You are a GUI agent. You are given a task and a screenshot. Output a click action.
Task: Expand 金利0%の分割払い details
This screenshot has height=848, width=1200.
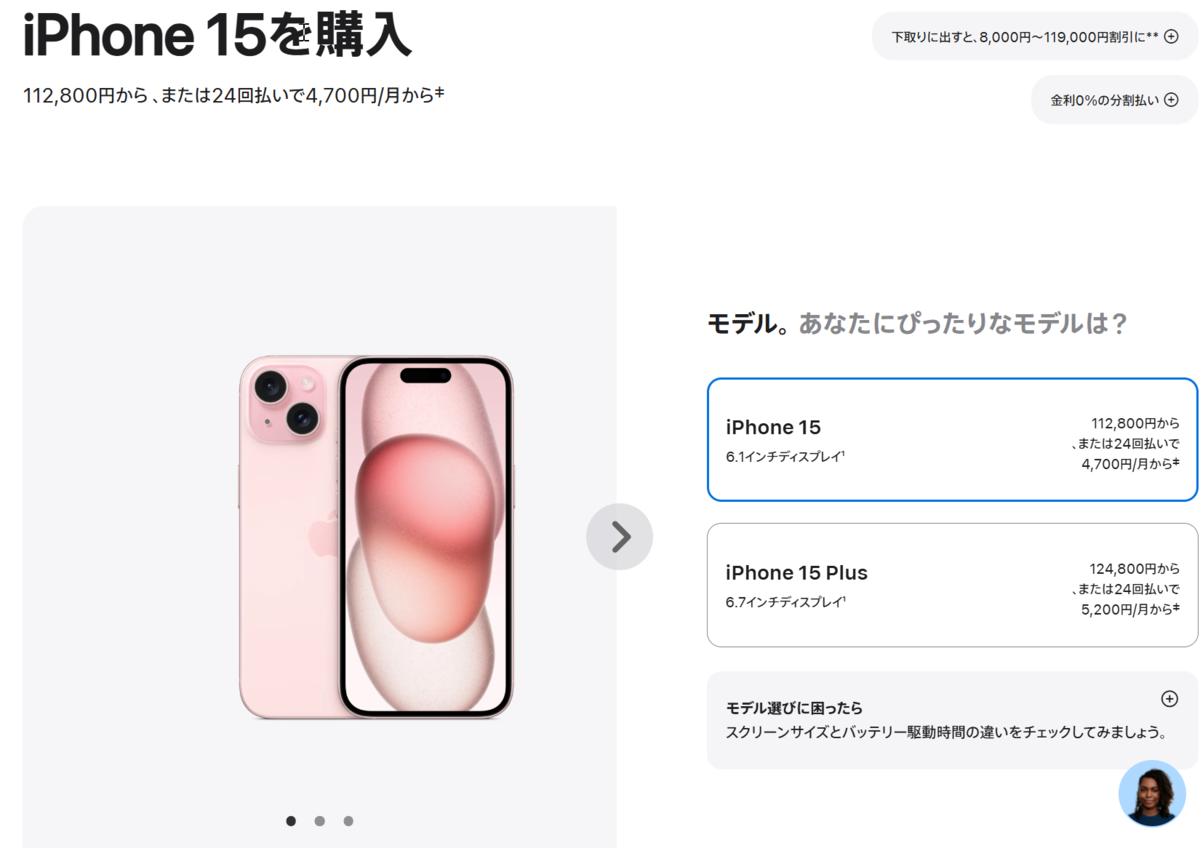click(x=1114, y=100)
